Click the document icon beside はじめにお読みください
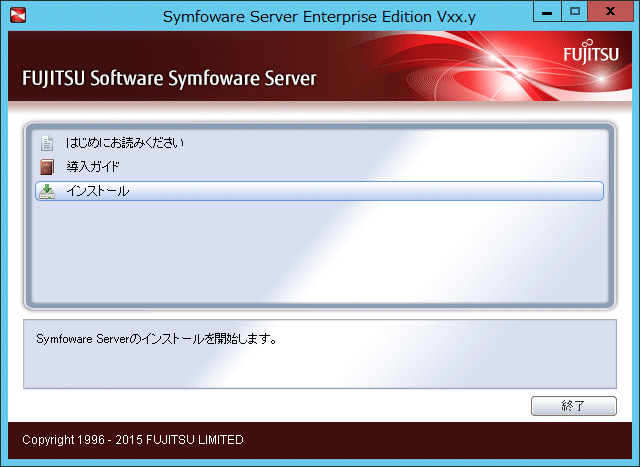The width and height of the screenshot is (640, 467). [x=47, y=143]
